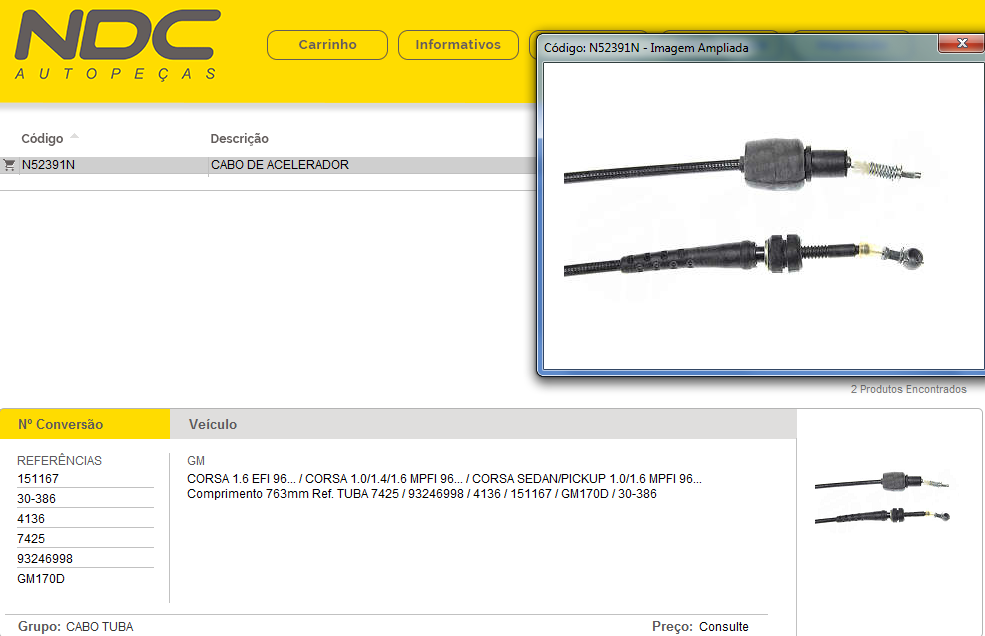The image size is (985, 636).
Task: Select reference 93246998
Action: point(45,559)
